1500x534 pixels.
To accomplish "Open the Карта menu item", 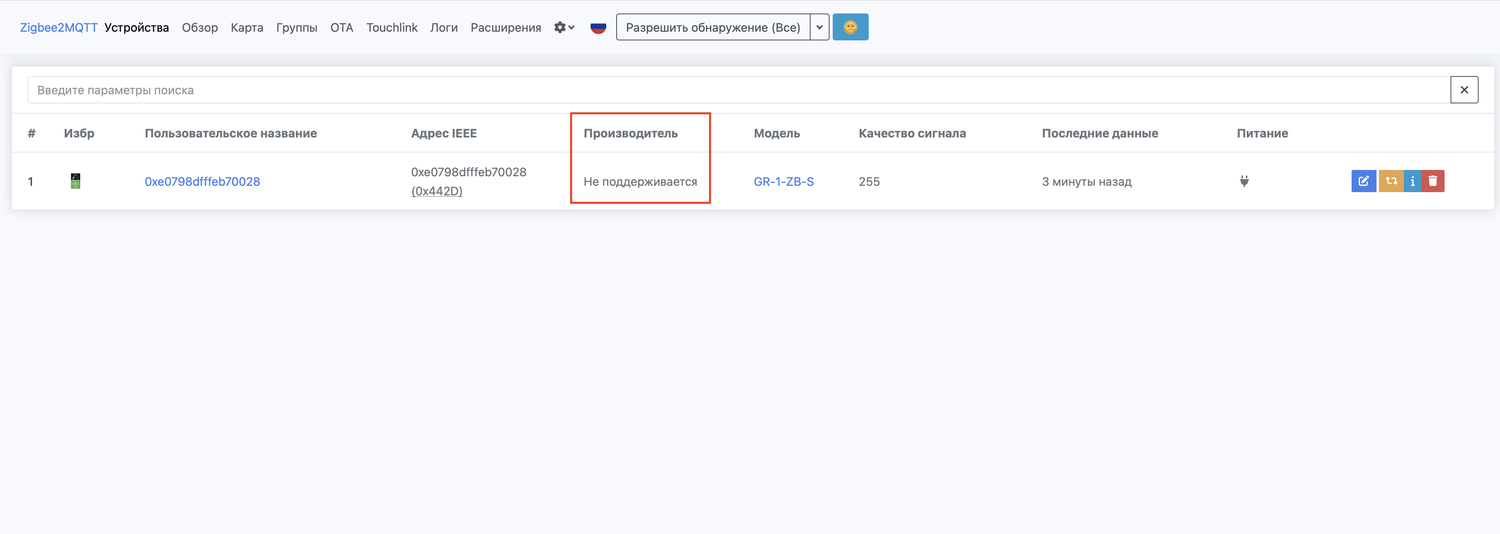I will [x=247, y=28].
